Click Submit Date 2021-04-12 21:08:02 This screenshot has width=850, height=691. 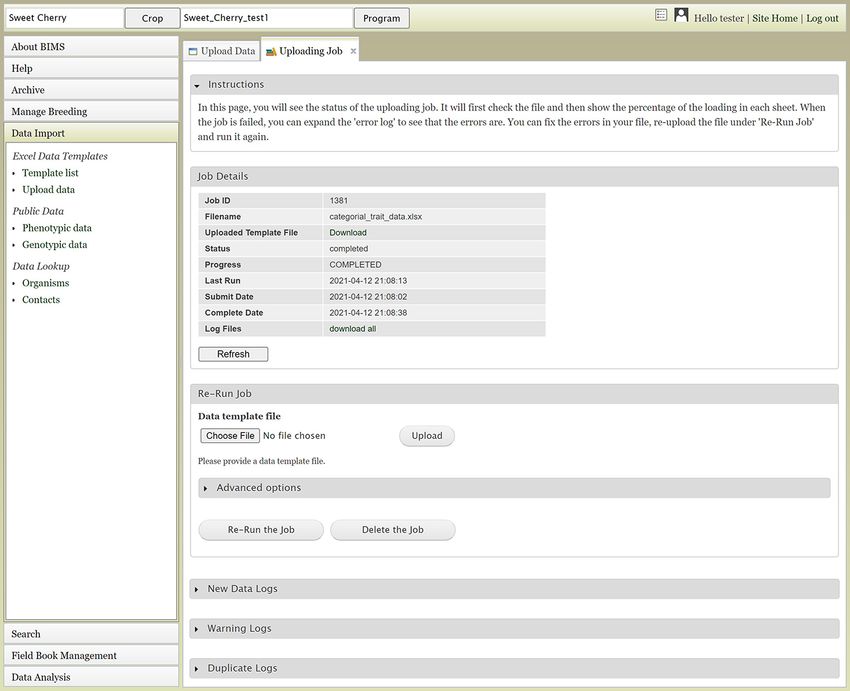368,297
